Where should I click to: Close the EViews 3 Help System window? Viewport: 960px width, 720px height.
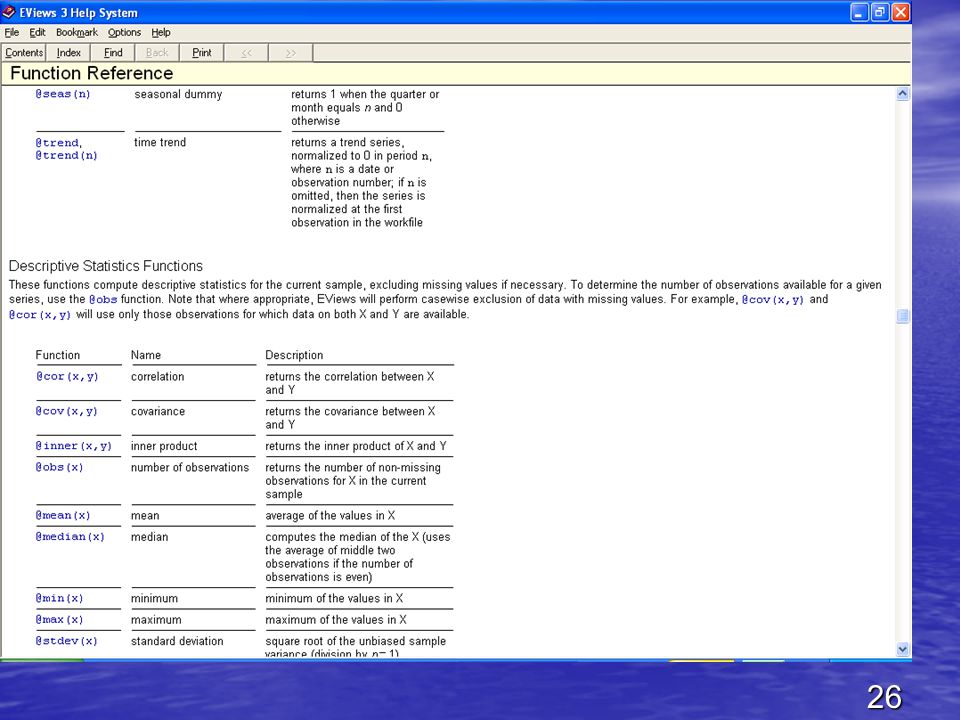click(x=901, y=12)
